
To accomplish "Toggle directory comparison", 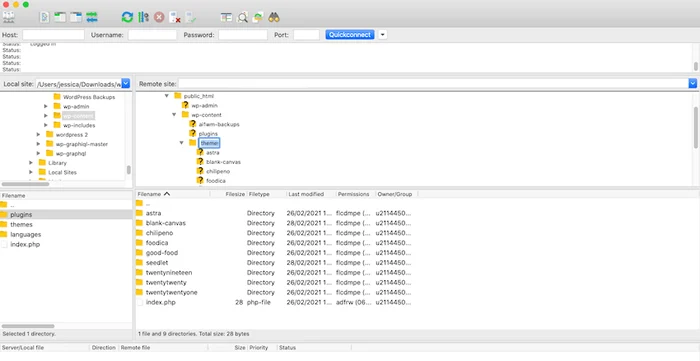I will click(x=242, y=17).
